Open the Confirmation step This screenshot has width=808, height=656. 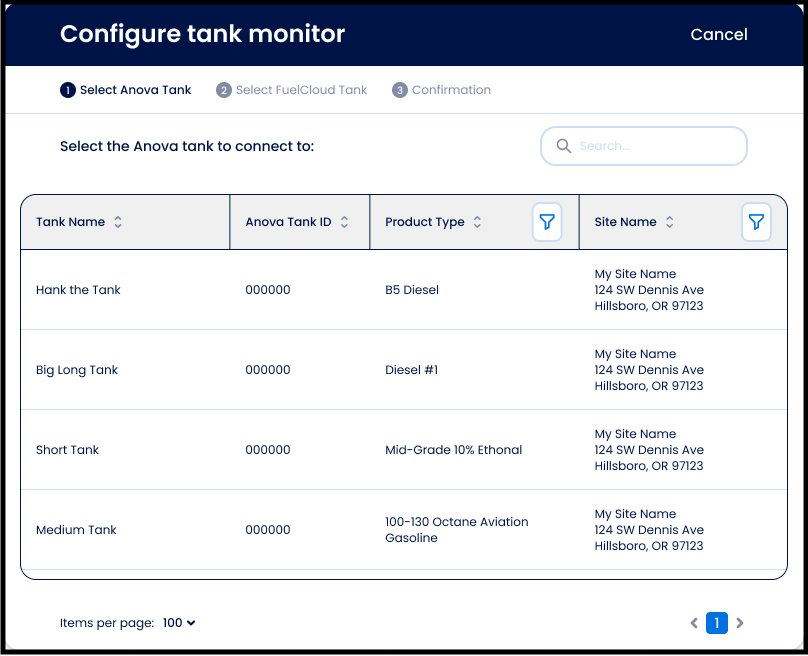point(441,90)
